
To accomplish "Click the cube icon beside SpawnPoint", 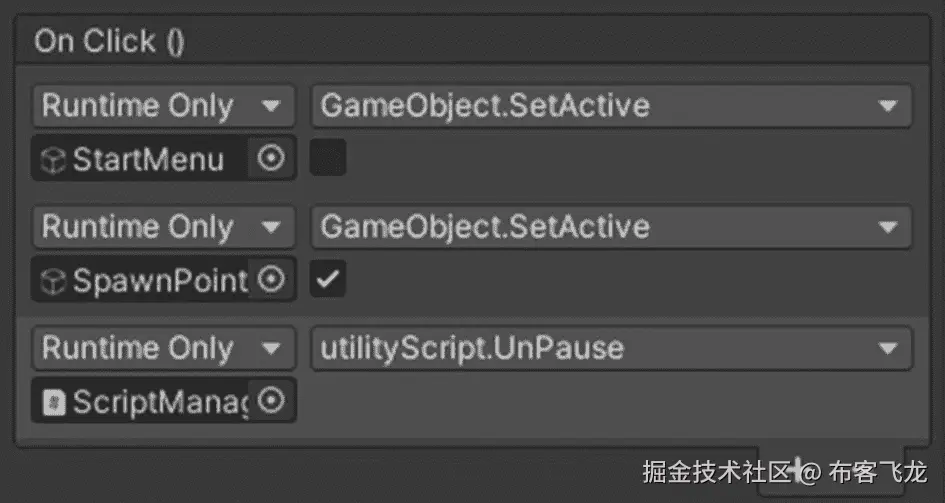I will (53, 282).
